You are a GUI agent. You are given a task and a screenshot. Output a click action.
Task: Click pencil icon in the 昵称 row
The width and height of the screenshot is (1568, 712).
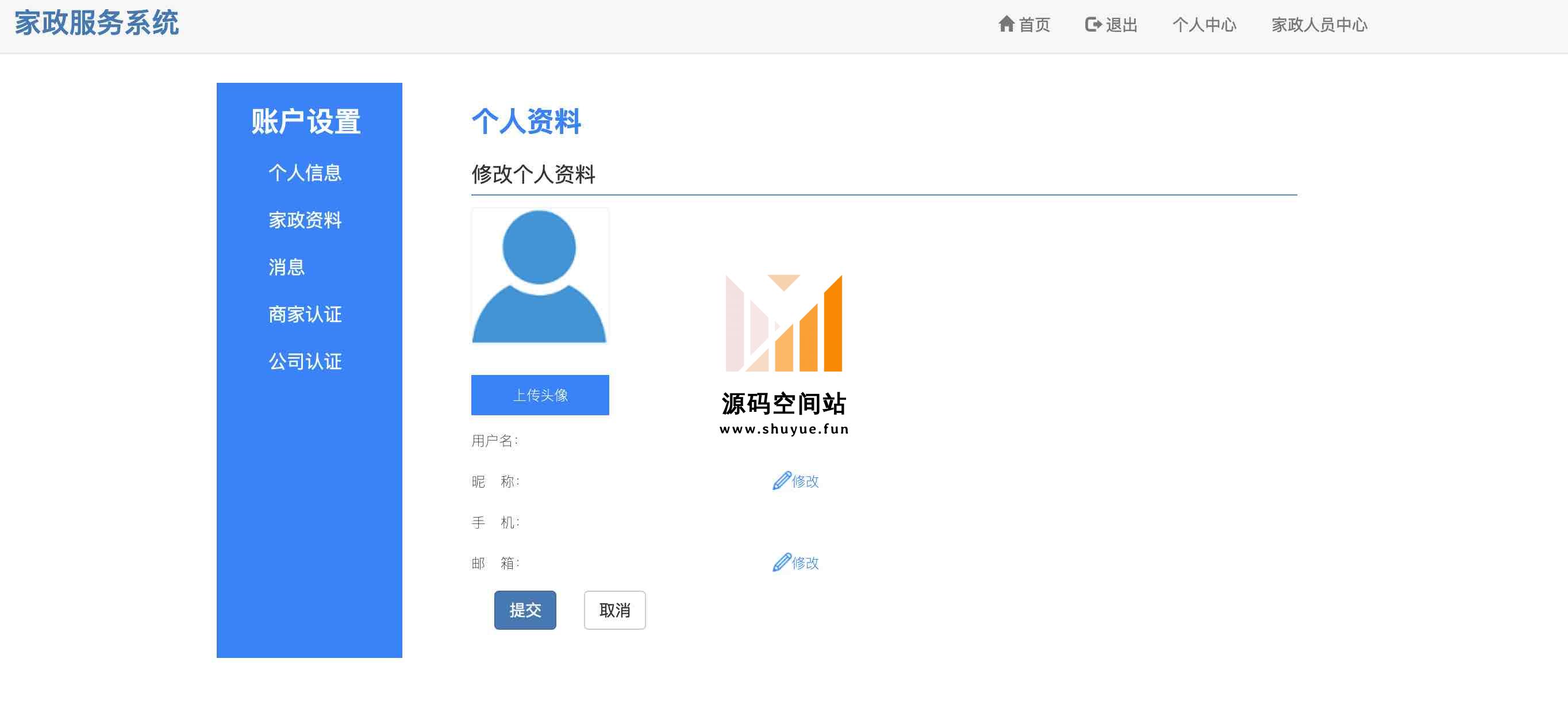point(781,481)
